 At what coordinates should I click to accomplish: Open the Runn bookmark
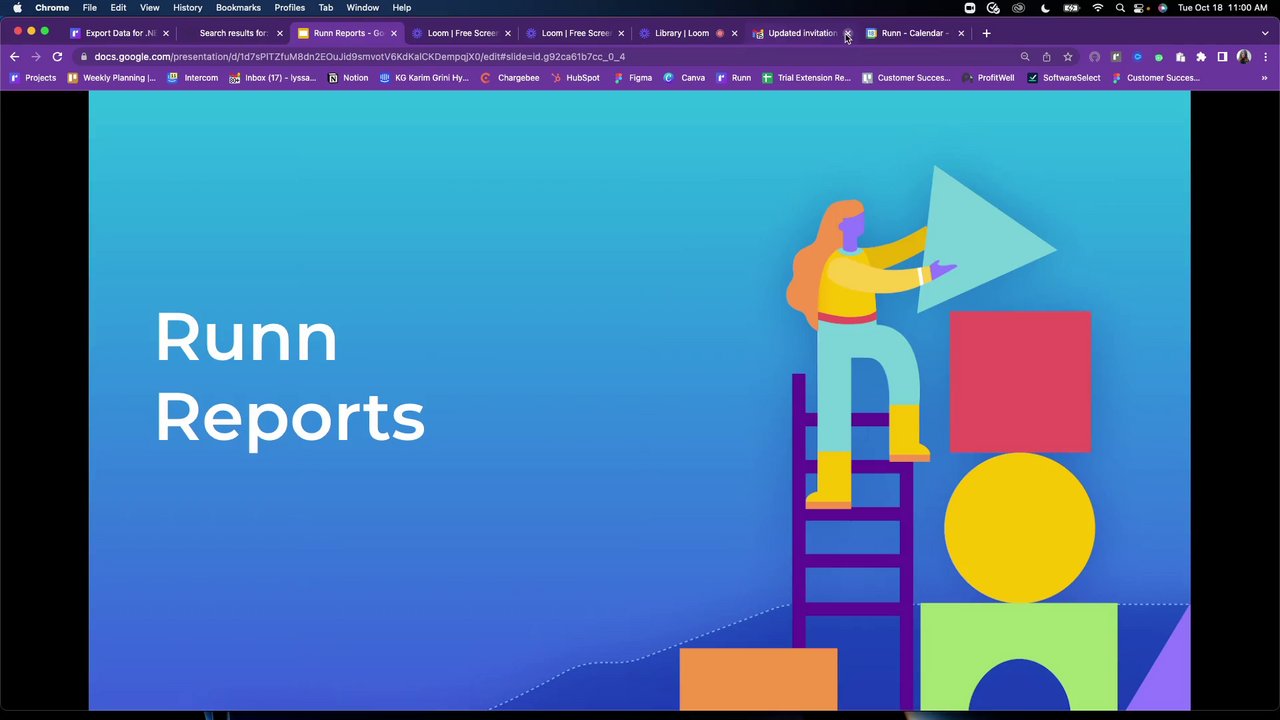point(733,78)
